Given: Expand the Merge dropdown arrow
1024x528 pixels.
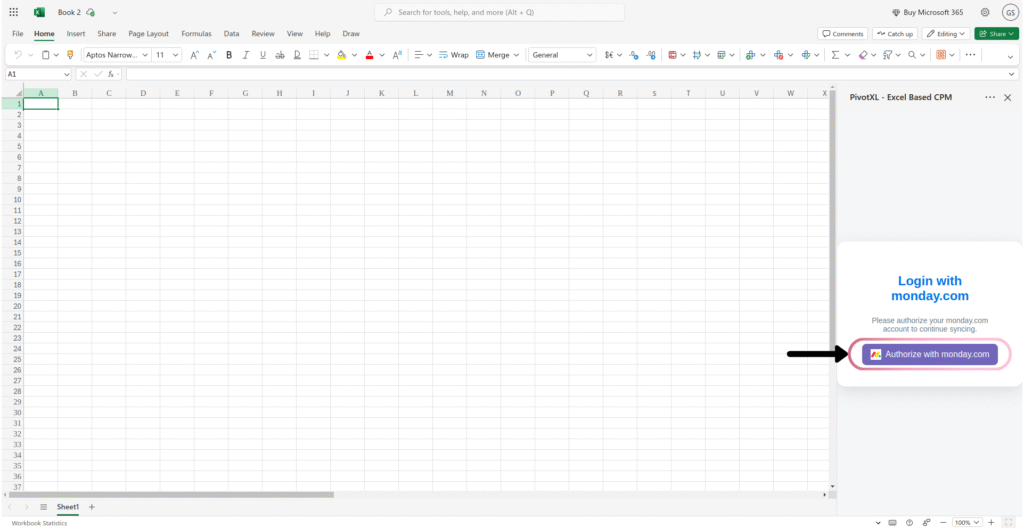Looking at the screenshot, I should click(517, 55).
